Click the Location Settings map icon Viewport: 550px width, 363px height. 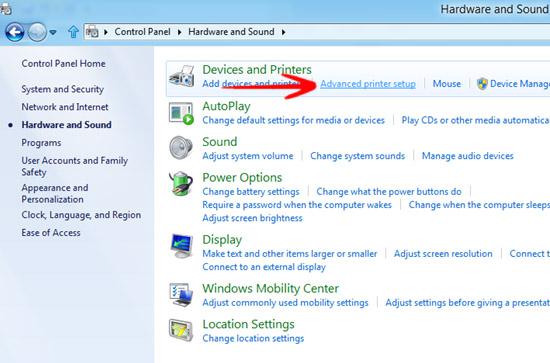click(181, 330)
